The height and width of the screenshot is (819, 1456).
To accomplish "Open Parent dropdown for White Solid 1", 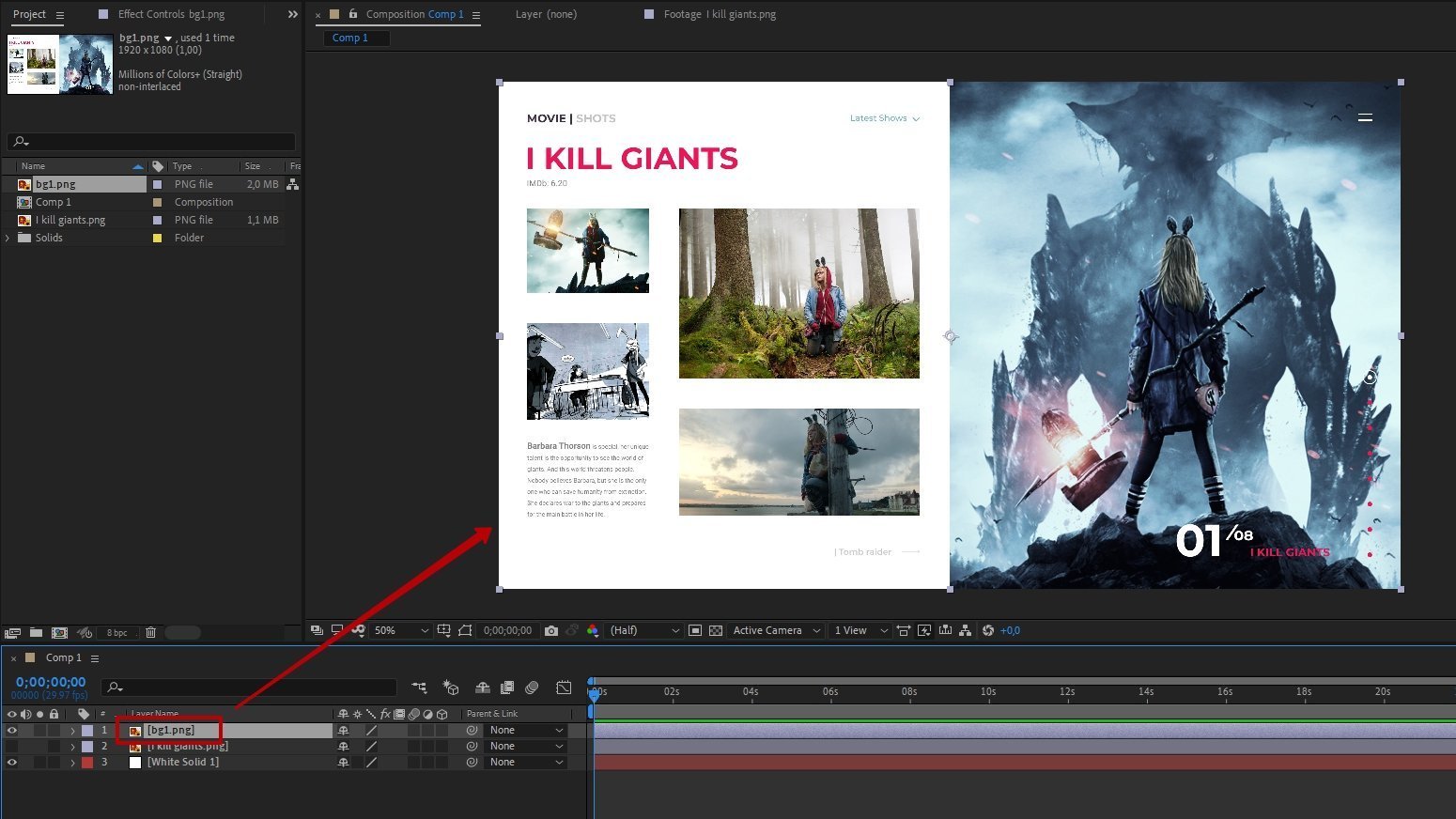I will [526, 762].
